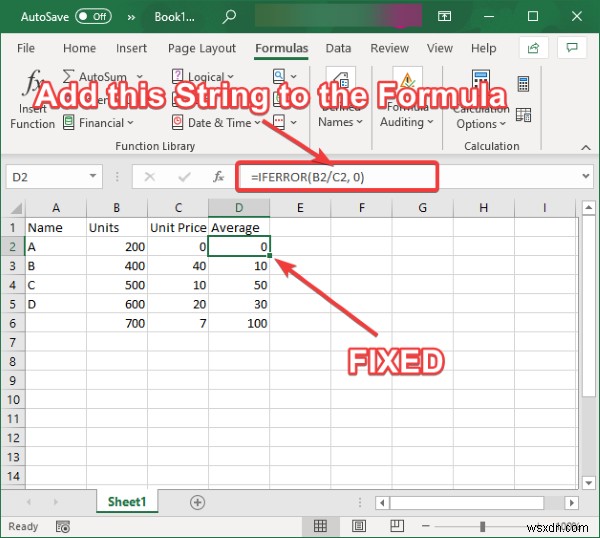Toggle the AutoSave switch
This screenshot has width=600, height=538.
93,16
